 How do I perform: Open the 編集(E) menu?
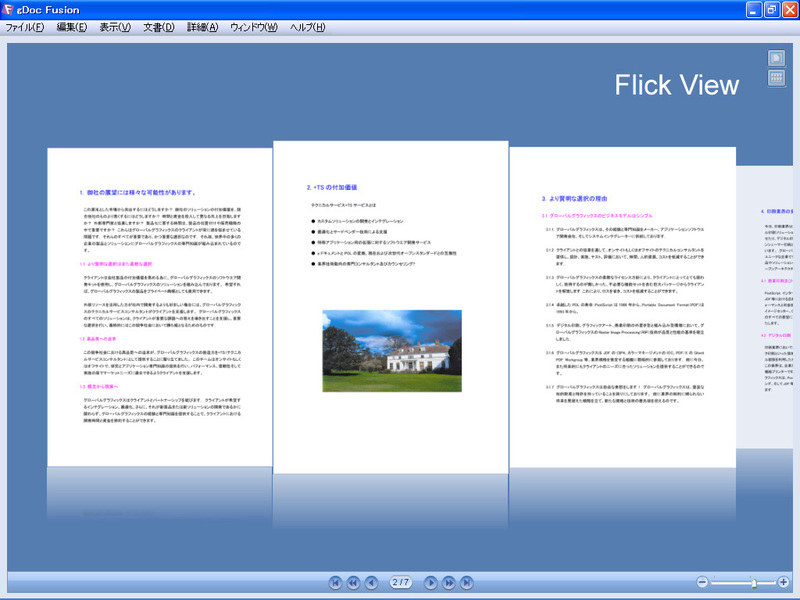pos(71,28)
